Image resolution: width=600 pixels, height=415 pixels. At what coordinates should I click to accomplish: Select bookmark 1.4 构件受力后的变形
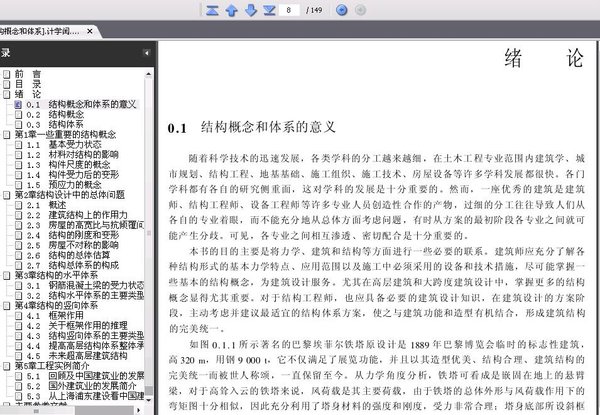click(x=72, y=175)
